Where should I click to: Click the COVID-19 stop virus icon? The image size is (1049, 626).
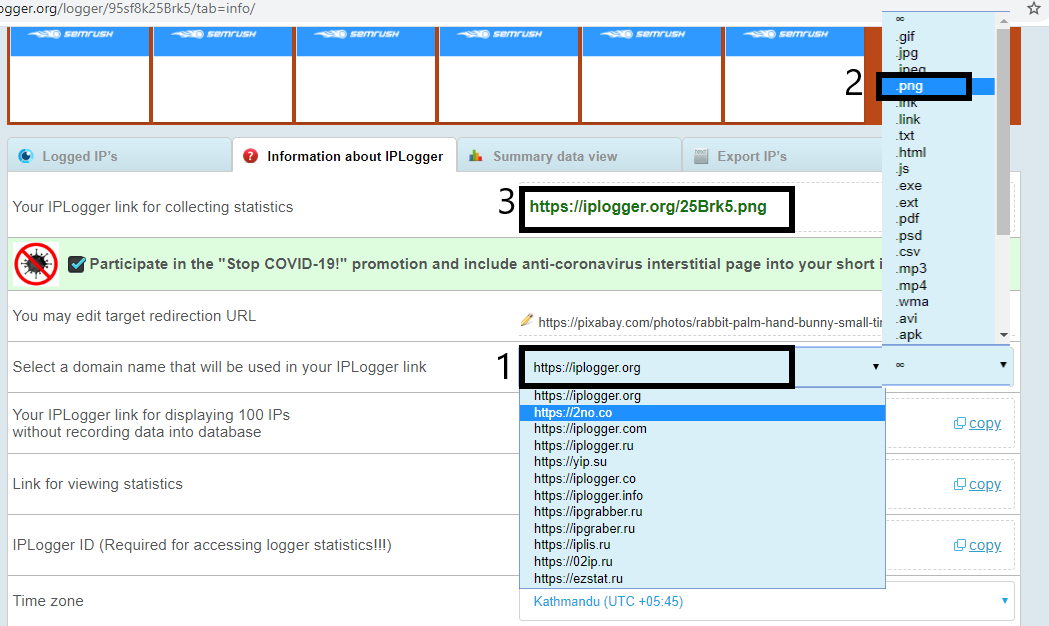(36, 264)
